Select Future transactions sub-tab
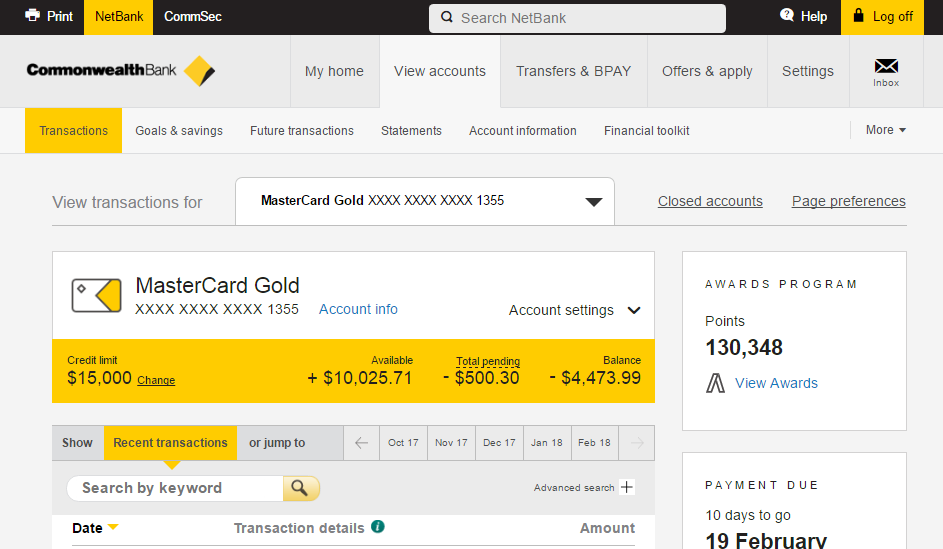Viewport: 943px width, 549px height. pos(302,130)
